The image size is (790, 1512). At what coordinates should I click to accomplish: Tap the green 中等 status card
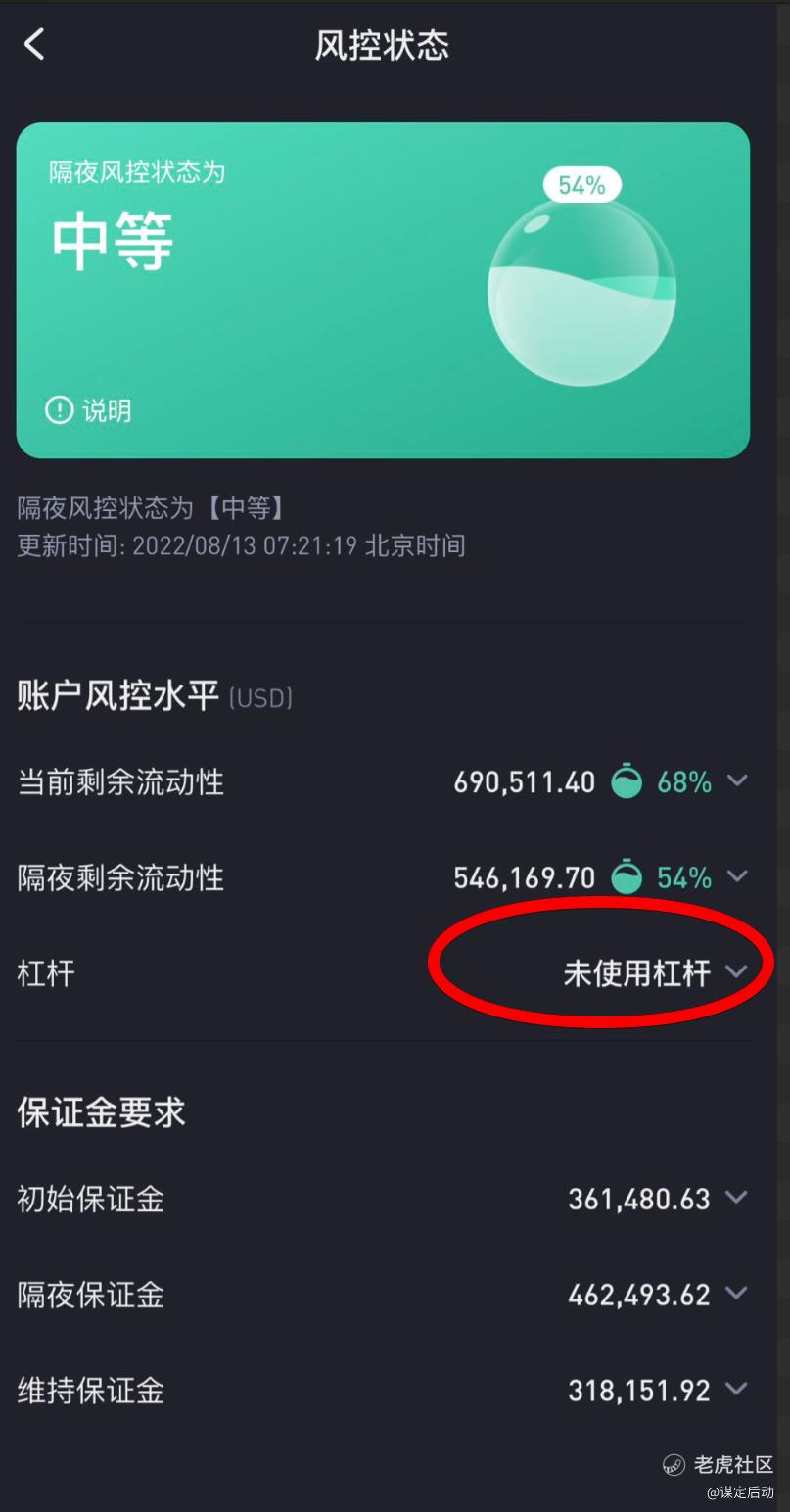point(383,290)
